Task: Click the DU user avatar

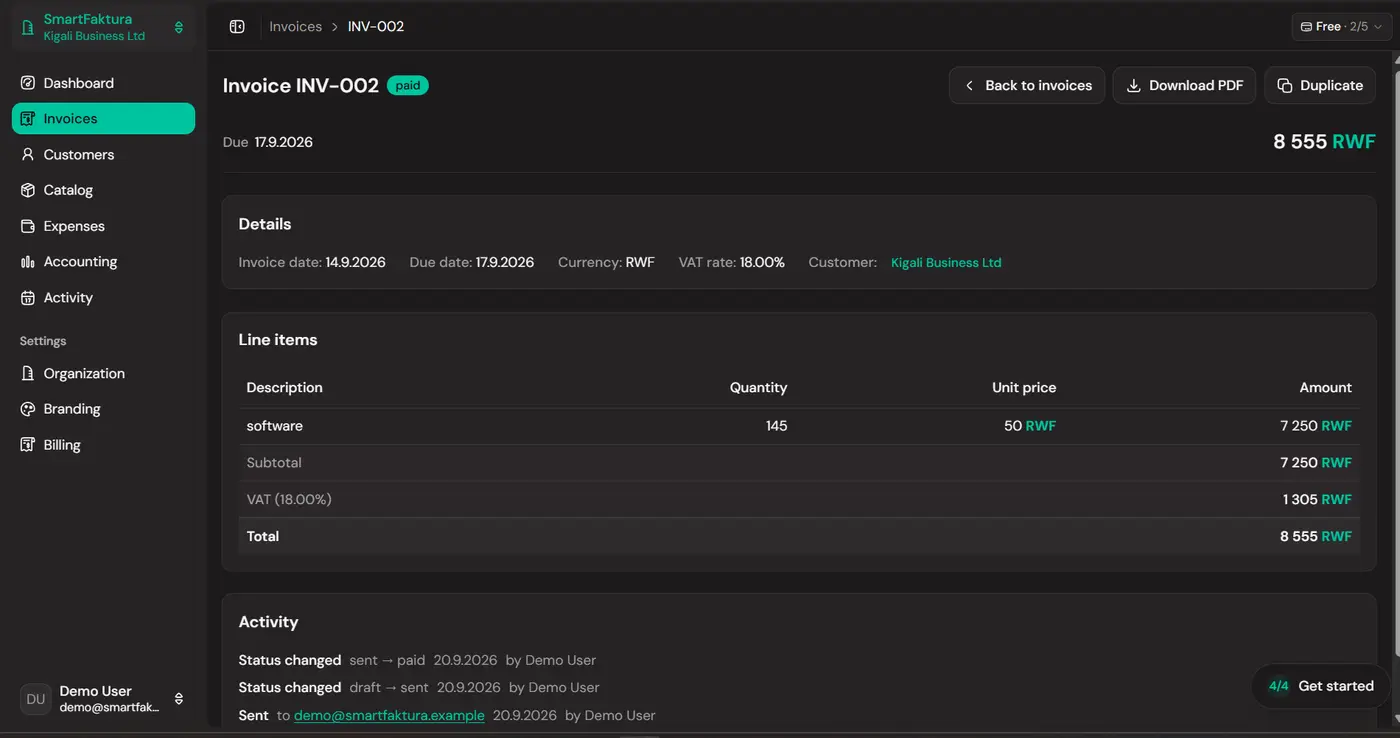Action: 36,699
